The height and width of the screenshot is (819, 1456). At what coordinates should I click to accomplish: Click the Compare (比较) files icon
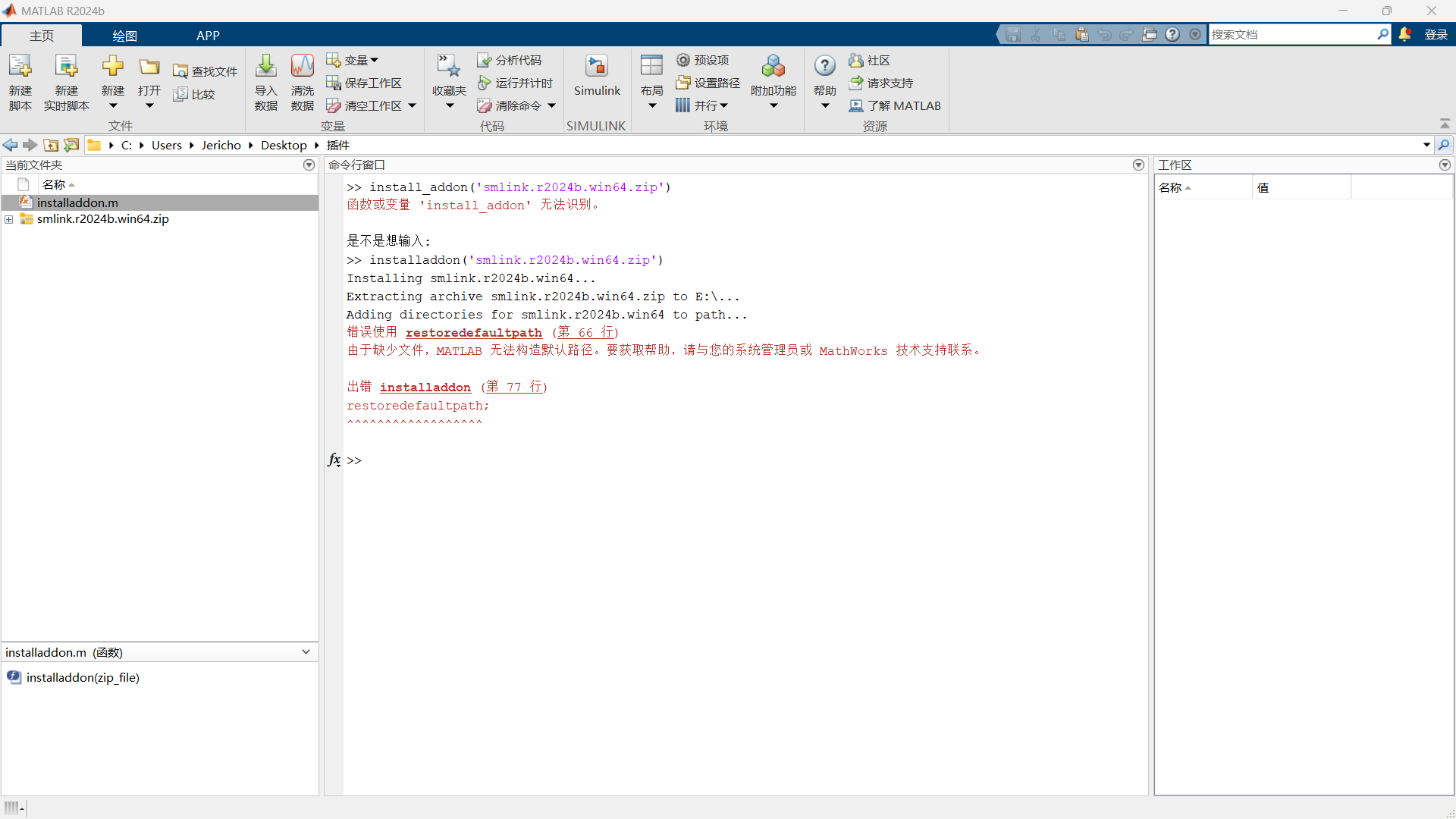(180, 94)
